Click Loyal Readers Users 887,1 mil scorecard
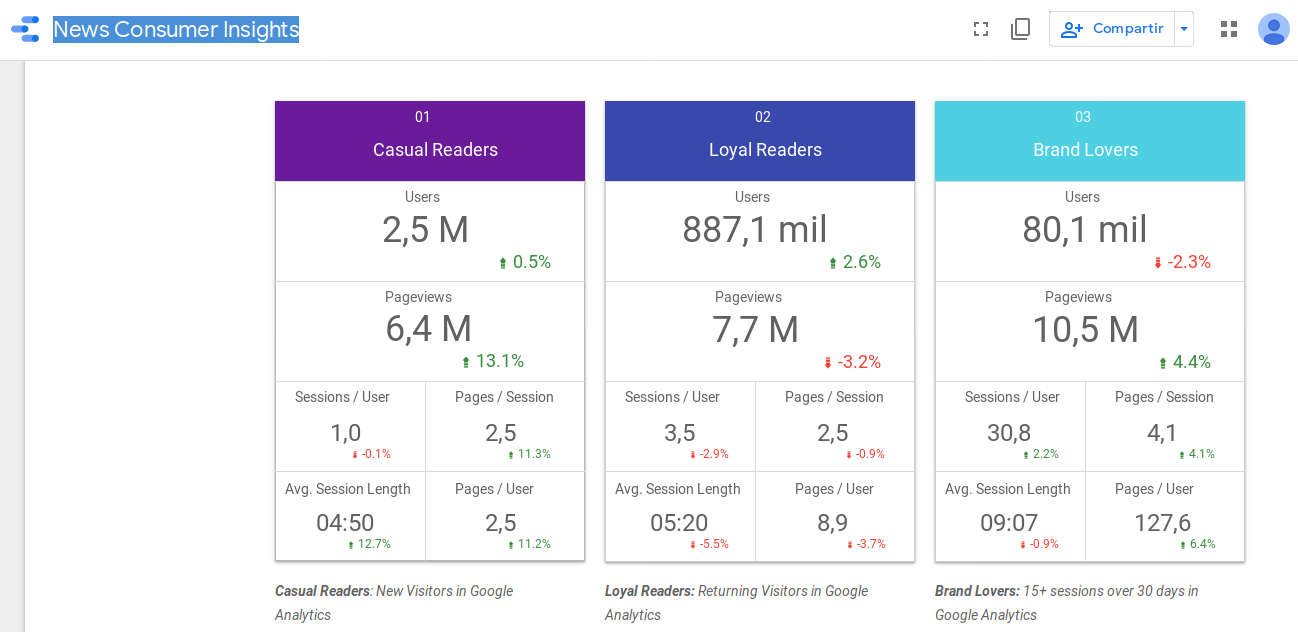Screen dimensions: 1298x632 pos(755,230)
